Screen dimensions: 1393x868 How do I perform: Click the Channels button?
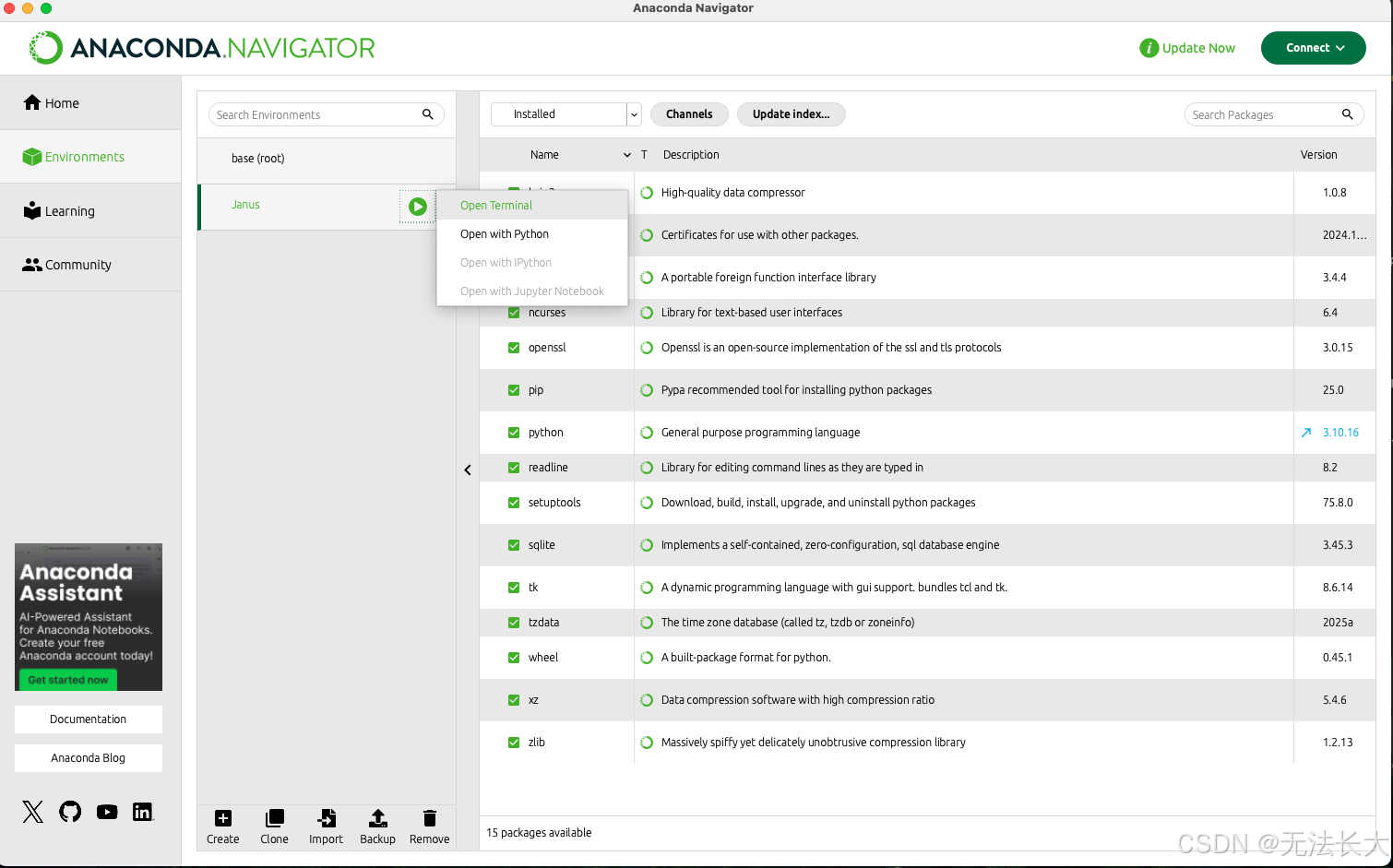[689, 114]
